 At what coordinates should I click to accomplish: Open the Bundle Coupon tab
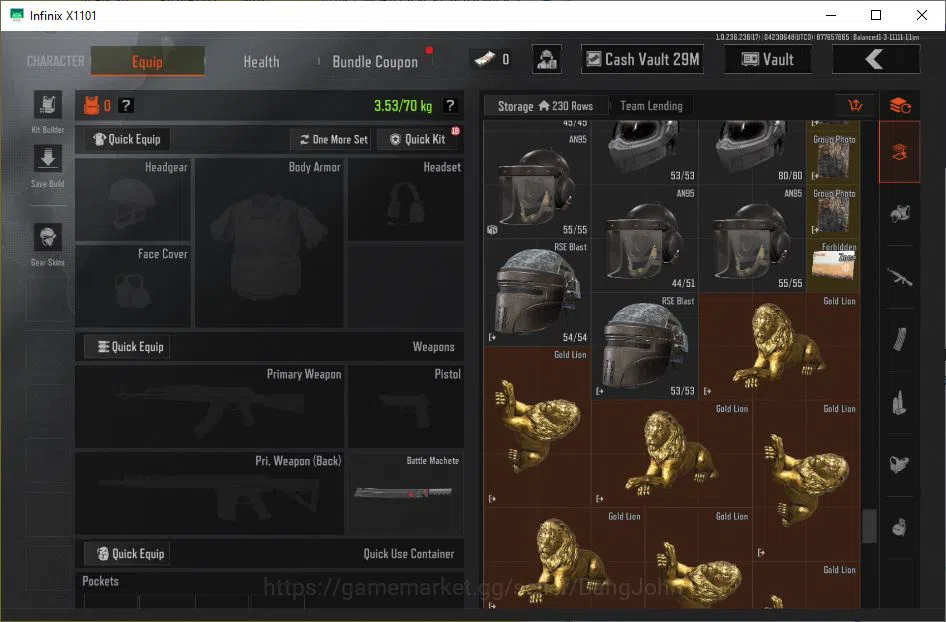(375, 62)
